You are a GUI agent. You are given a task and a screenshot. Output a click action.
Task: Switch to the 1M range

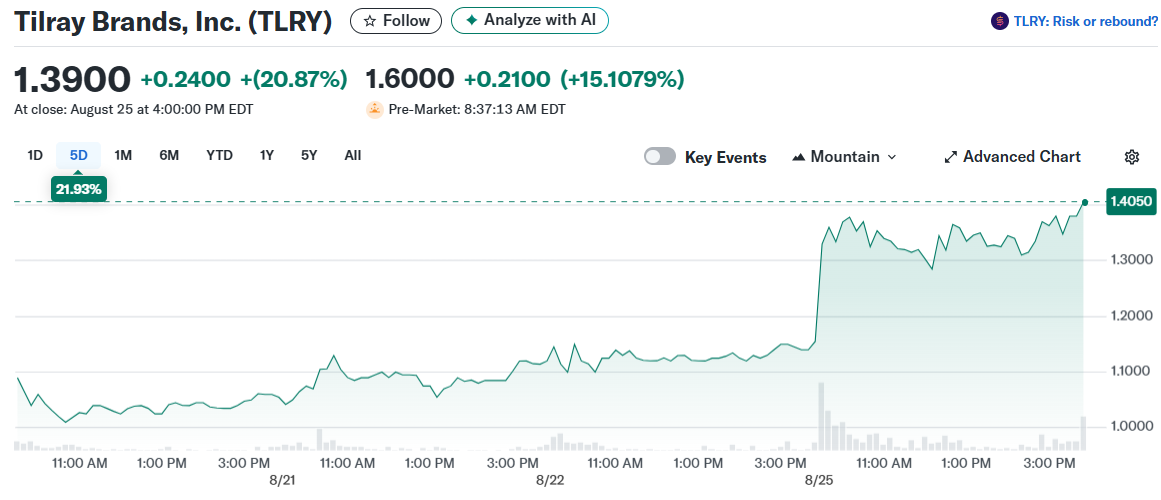click(x=123, y=156)
